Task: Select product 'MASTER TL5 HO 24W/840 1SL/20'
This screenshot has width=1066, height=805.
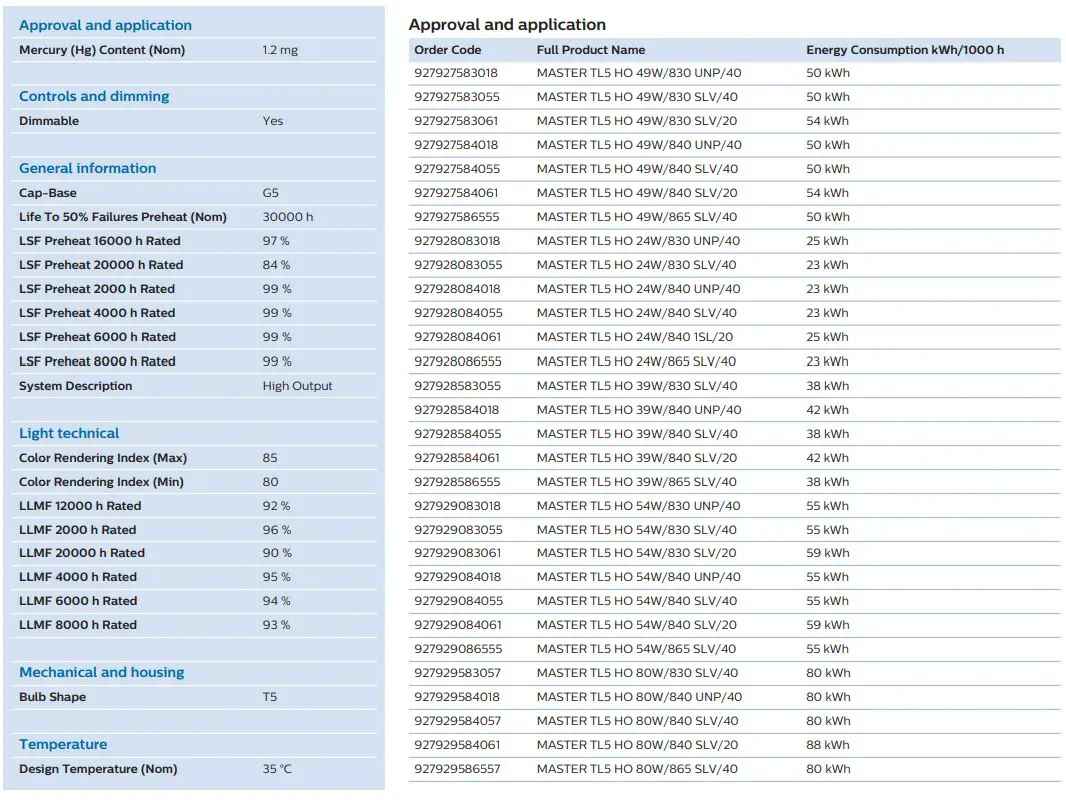Action: coord(635,337)
